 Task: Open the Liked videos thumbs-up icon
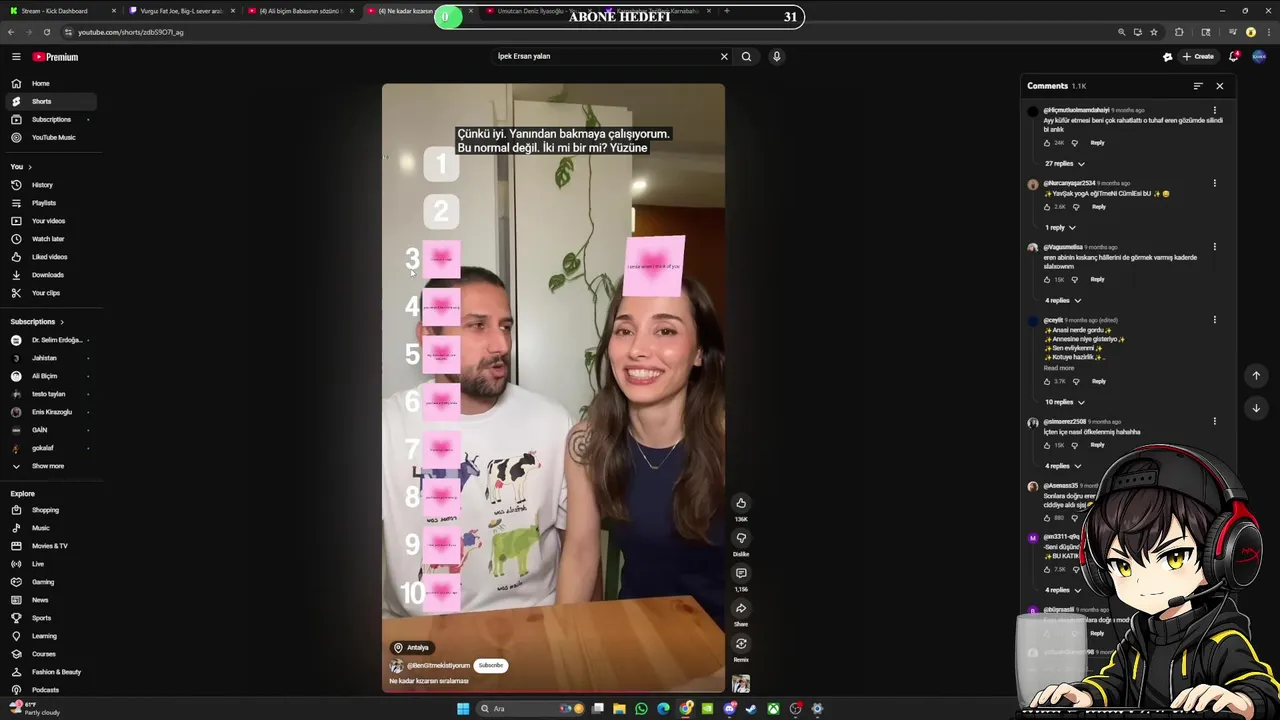pos(16,257)
